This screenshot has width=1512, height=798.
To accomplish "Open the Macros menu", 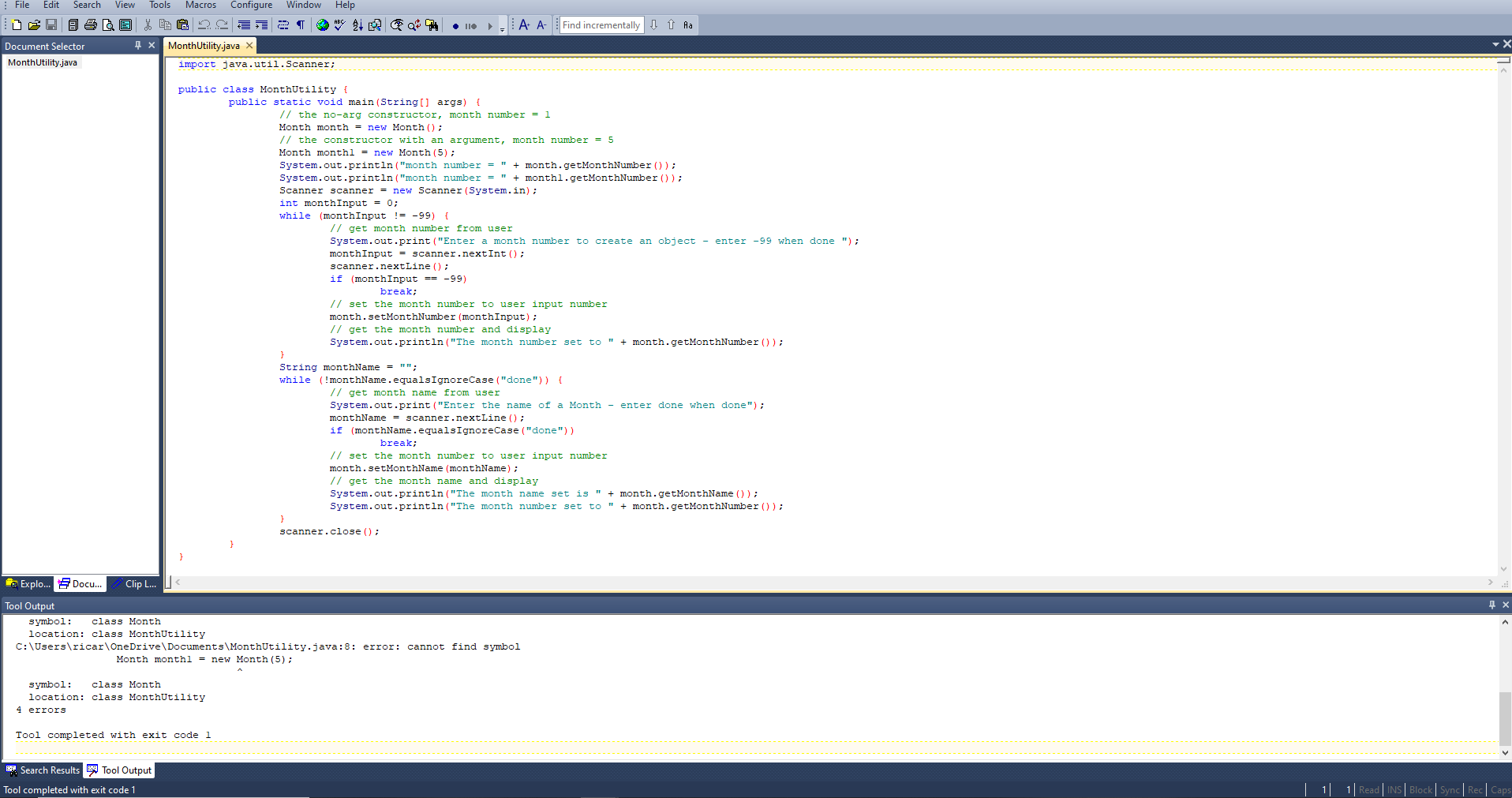I will (x=200, y=6).
